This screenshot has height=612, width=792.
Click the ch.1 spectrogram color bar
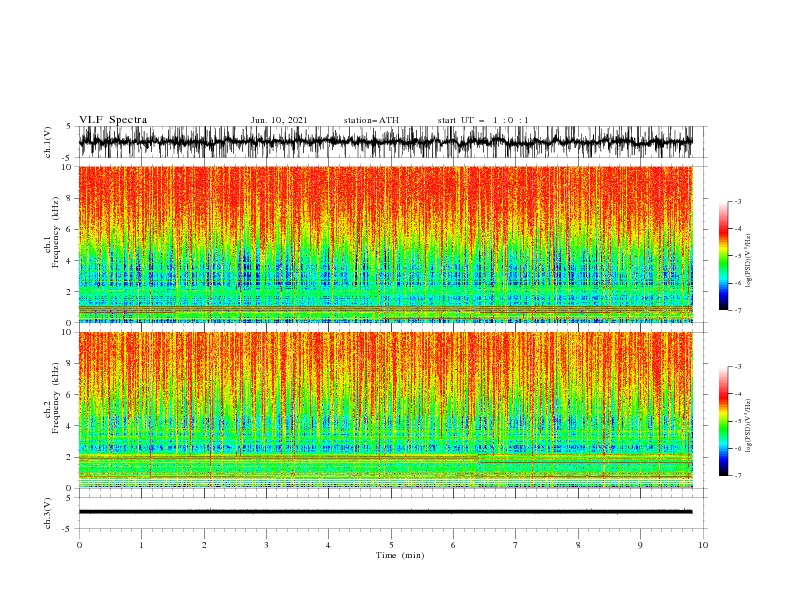click(x=723, y=256)
